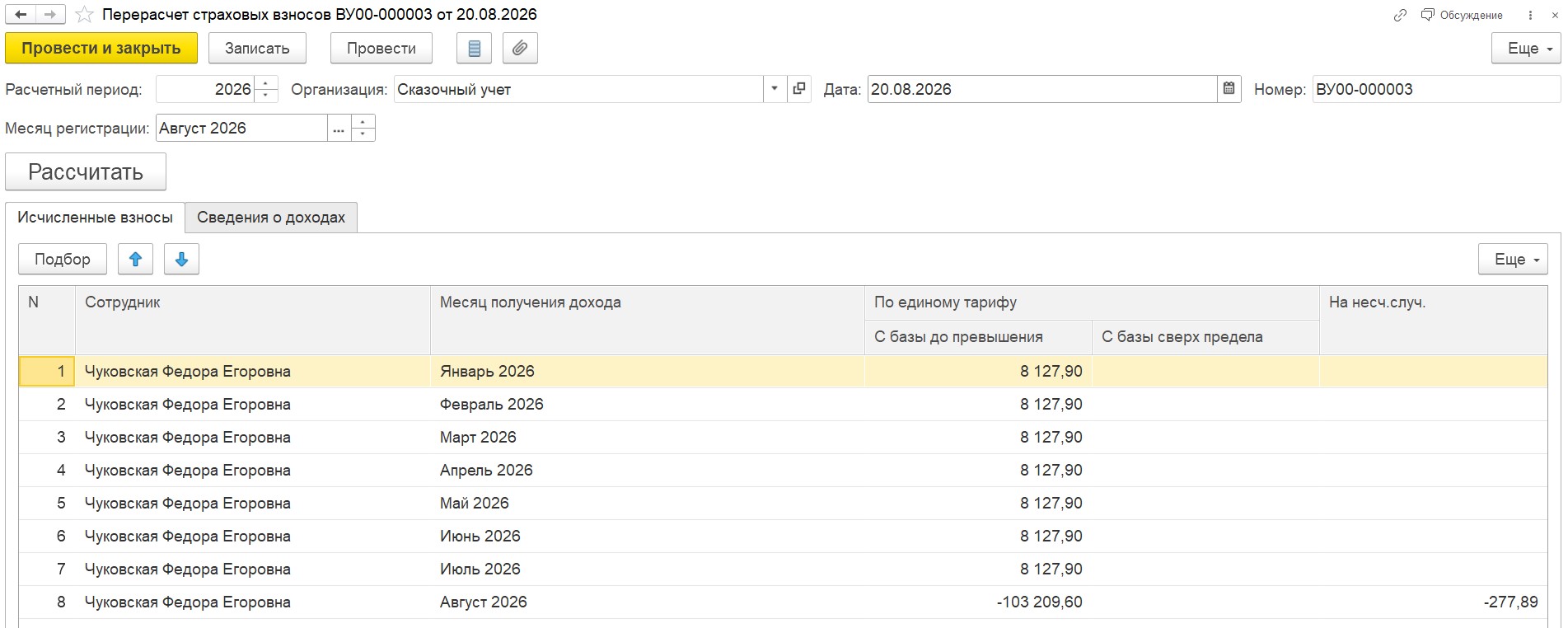Select employee cell in Май 2026 row
This screenshot has width=1568, height=628.
[x=253, y=504]
